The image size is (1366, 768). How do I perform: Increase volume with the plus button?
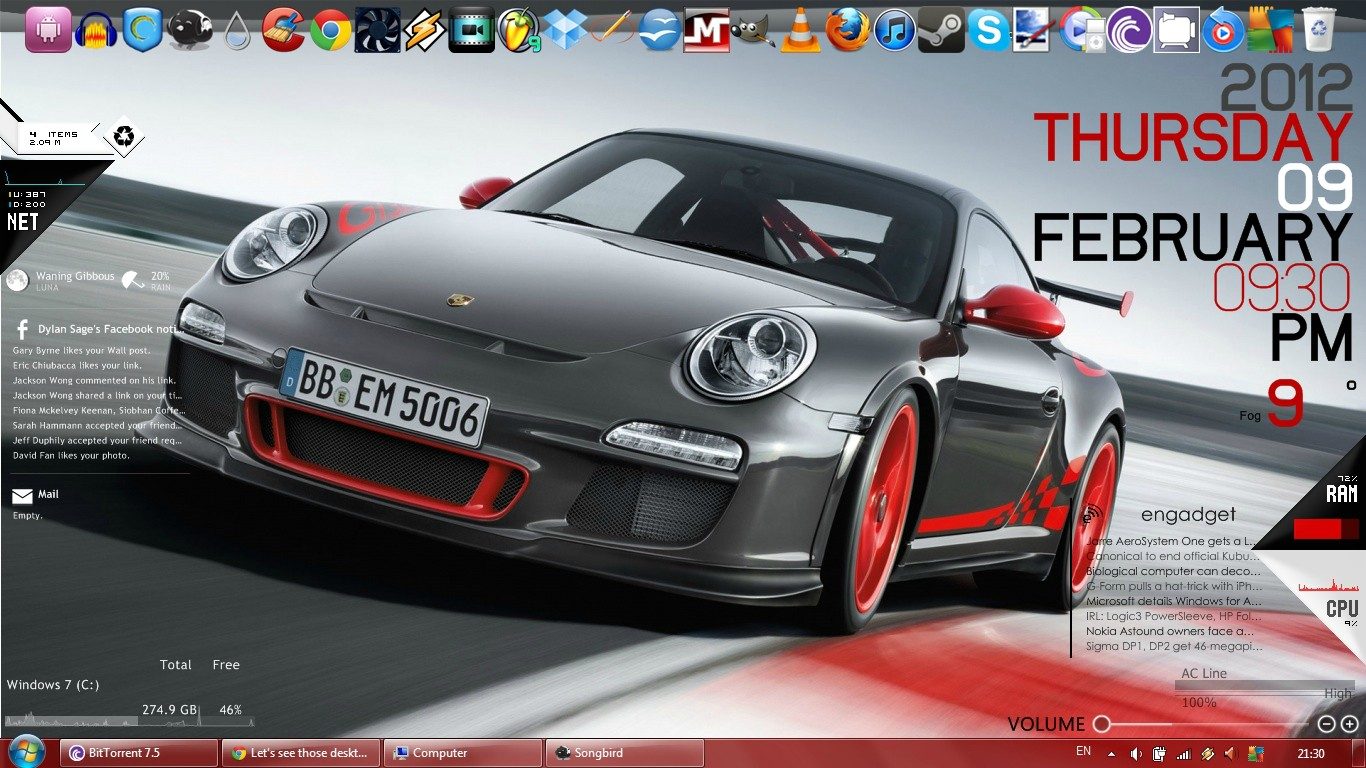(x=1349, y=724)
